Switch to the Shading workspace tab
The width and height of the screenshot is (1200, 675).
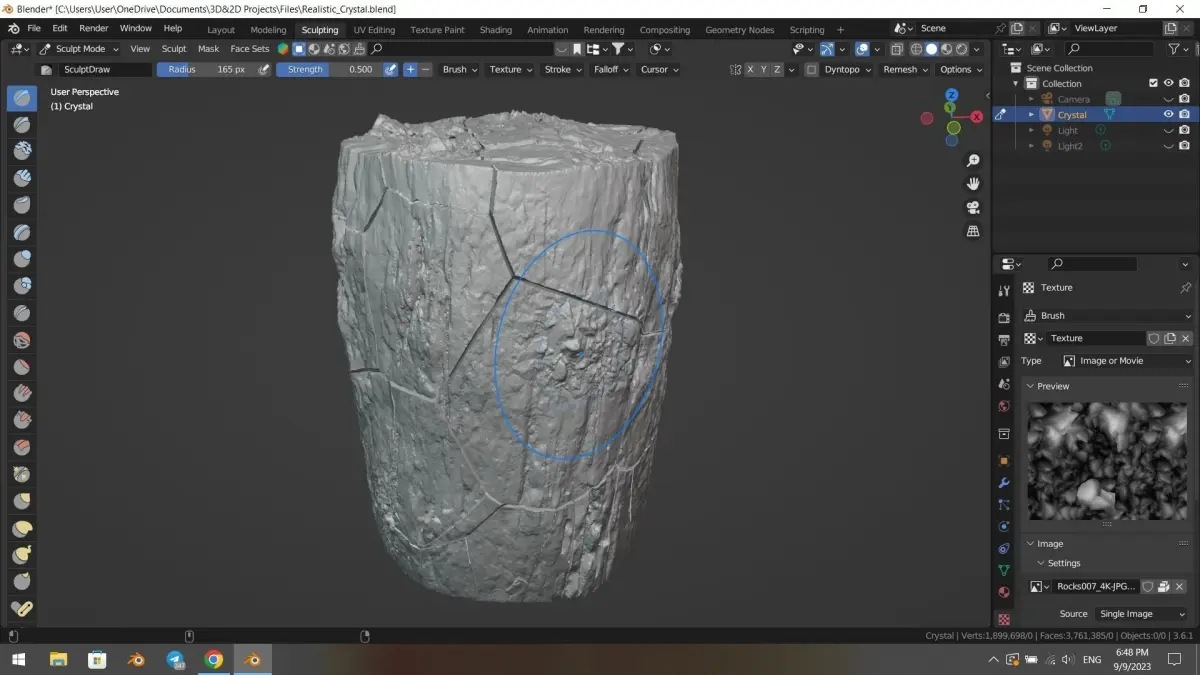tap(495, 30)
